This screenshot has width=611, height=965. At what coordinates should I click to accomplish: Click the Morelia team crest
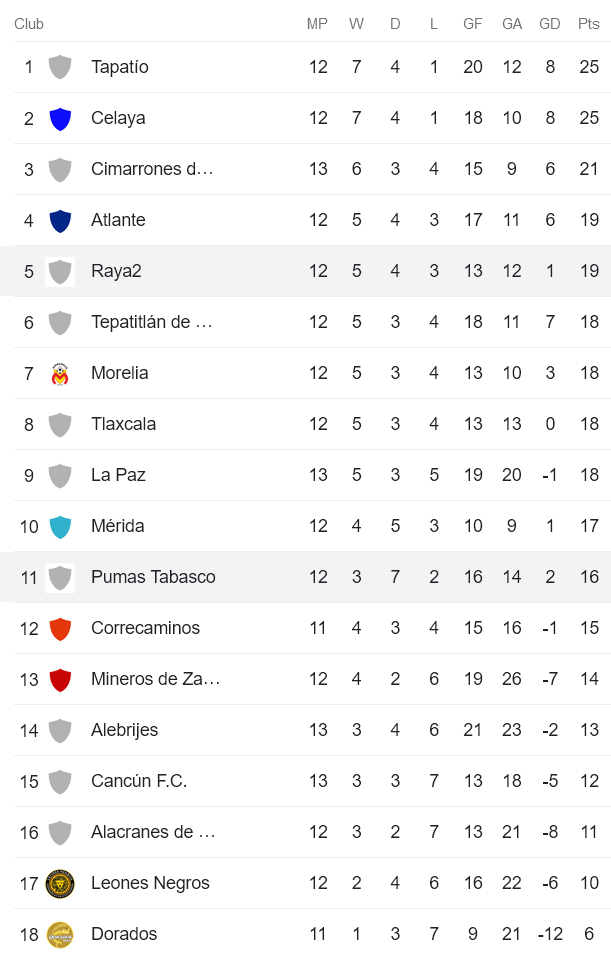point(60,373)
